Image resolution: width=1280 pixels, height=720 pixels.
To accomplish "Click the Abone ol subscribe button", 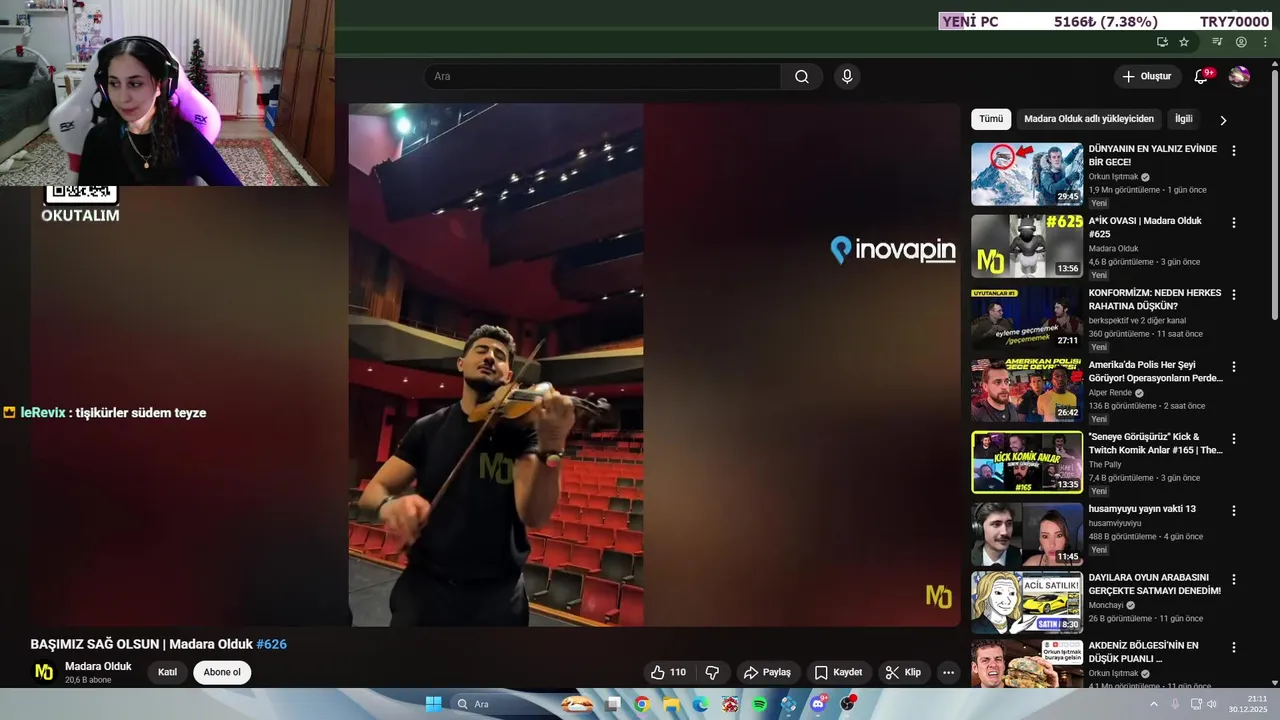I will pos(222,672).
